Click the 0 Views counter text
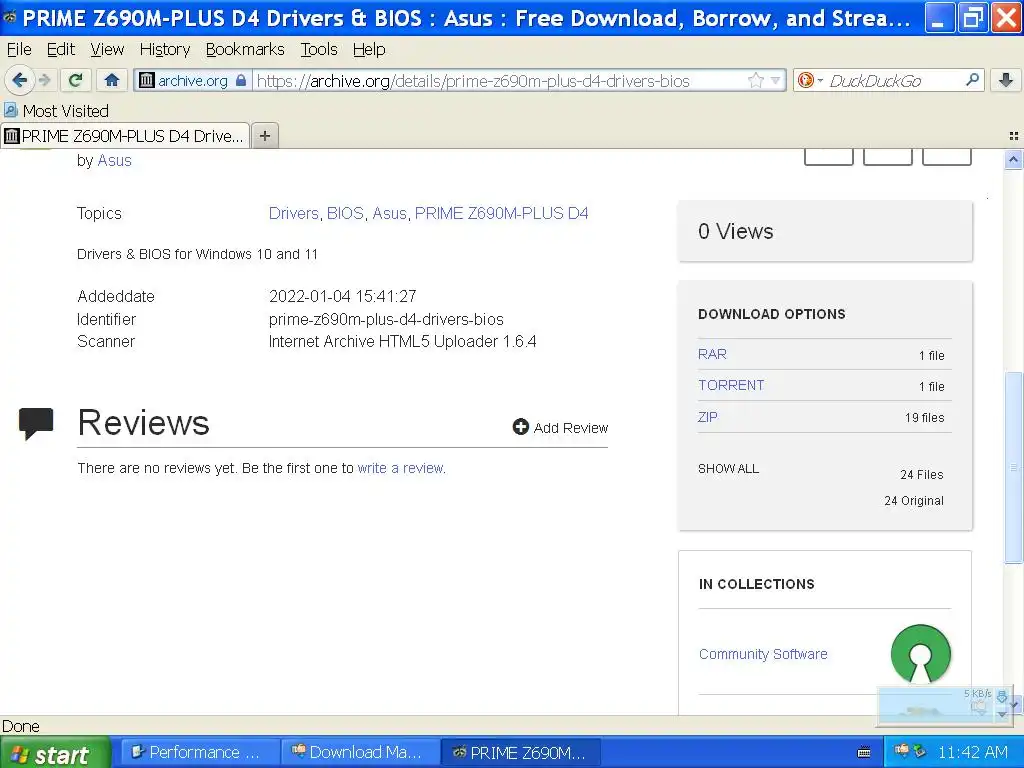The width and height of the screenshot is (1024, 768). (735, 231)
